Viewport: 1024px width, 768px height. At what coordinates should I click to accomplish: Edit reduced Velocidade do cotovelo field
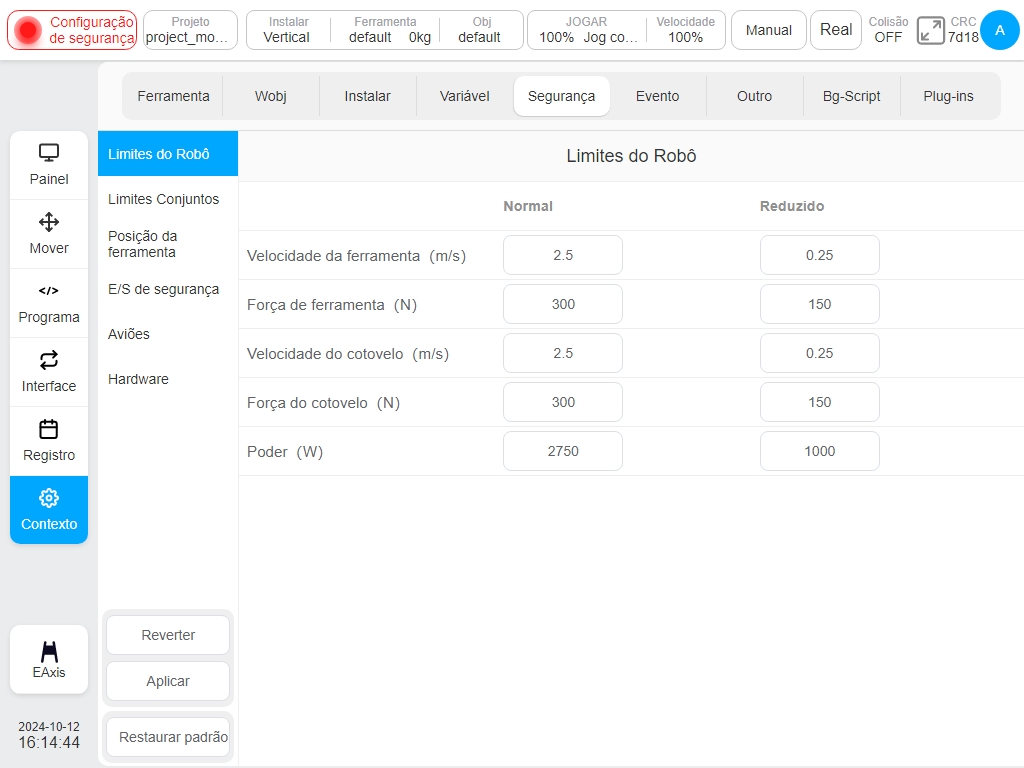click(820, 353)
